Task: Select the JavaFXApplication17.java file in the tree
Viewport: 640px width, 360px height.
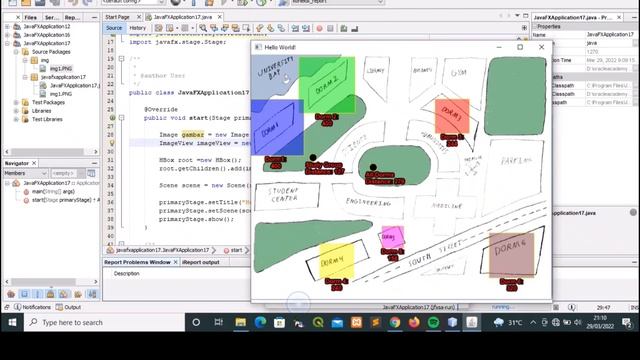Action: pos(74,85)
